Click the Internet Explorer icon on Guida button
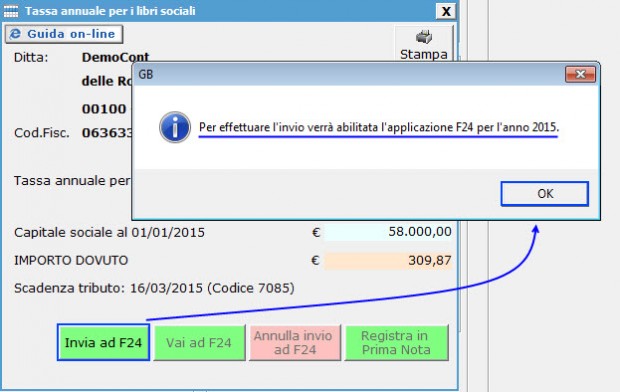The width and height of the screenshot is (620, 392). coord(15,34)
